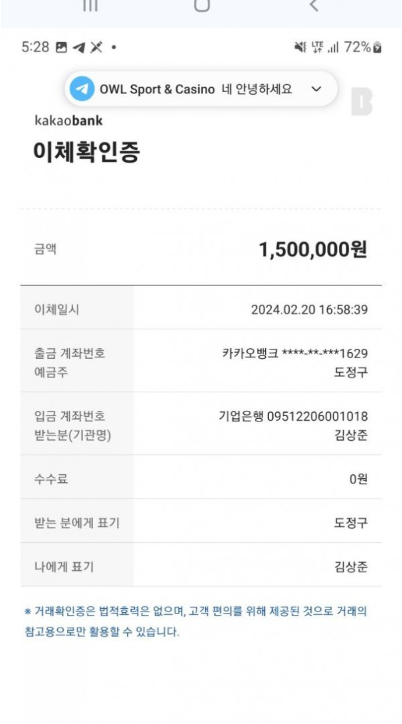Viewport: 402px width, 724px height.
Task: Tap the muted sound icon in status bar
Action: [300, 47]
